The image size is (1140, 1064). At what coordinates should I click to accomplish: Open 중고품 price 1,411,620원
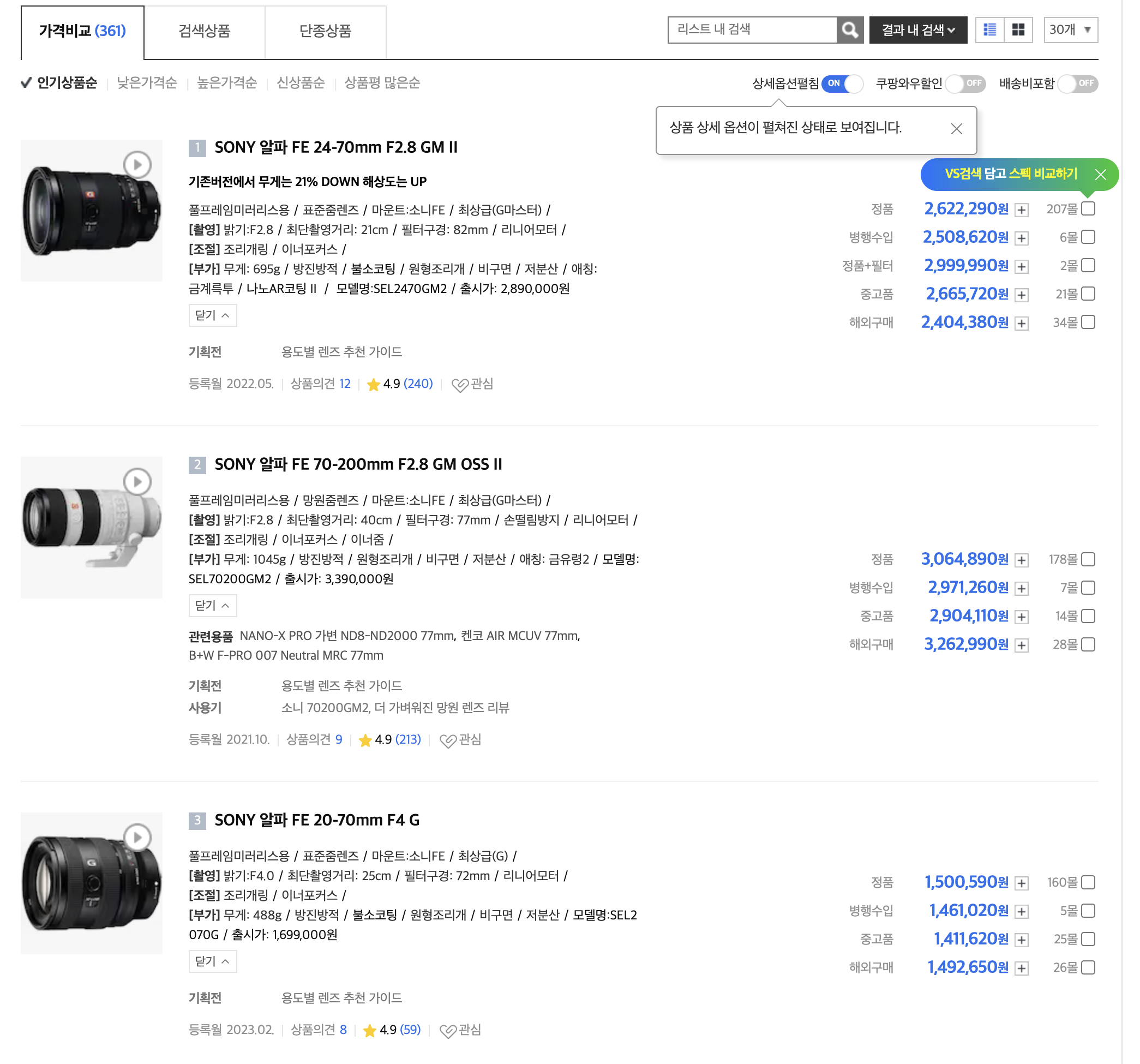(971, 939)
